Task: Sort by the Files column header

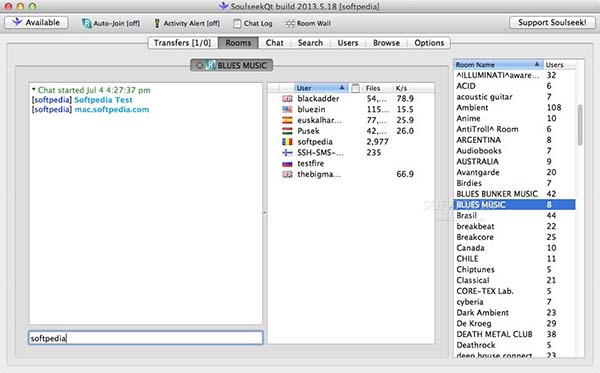Action: click(x=377, y=88)
